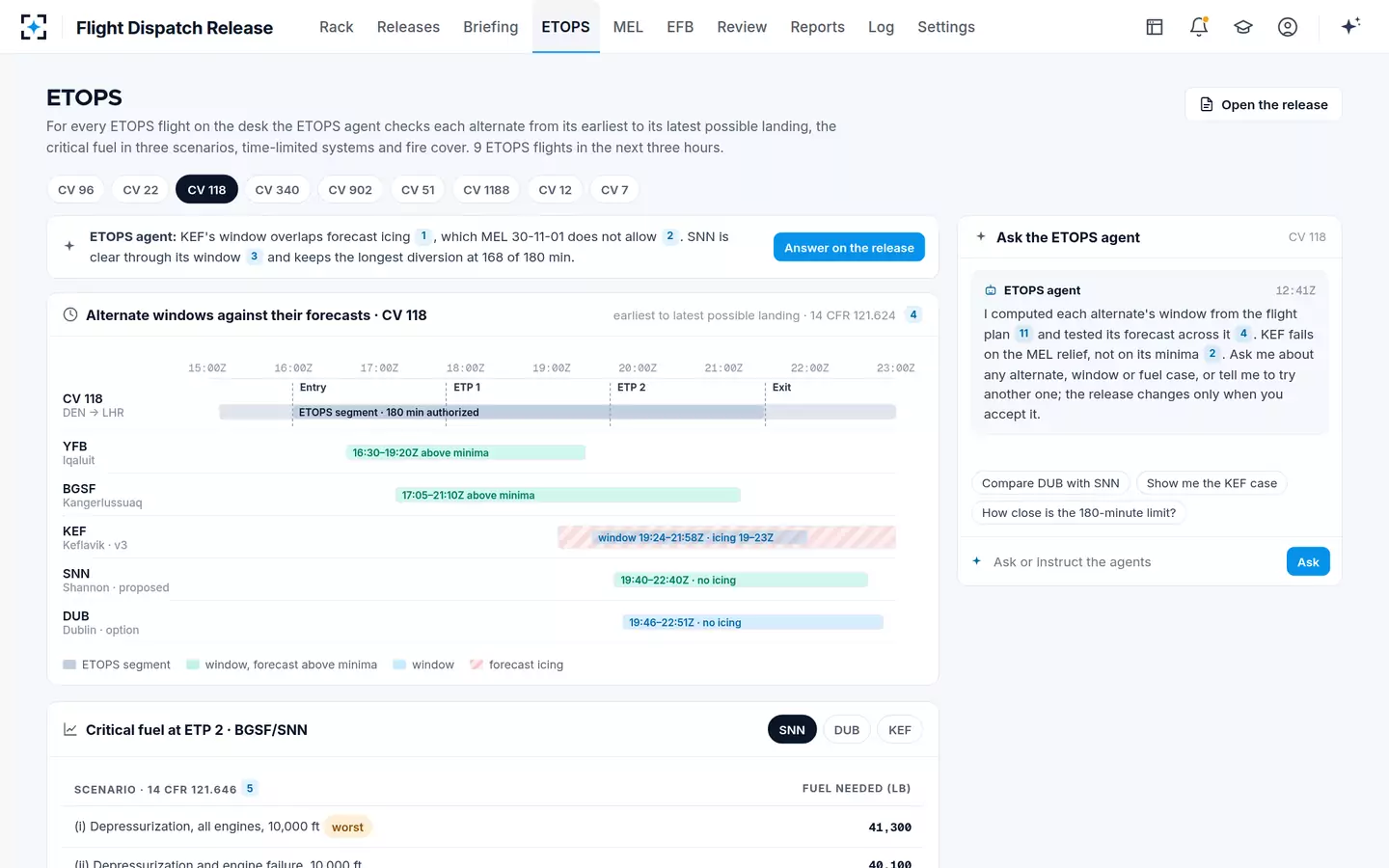Select flight chip CV 340

pyautogui.click(x=277, y=190)
